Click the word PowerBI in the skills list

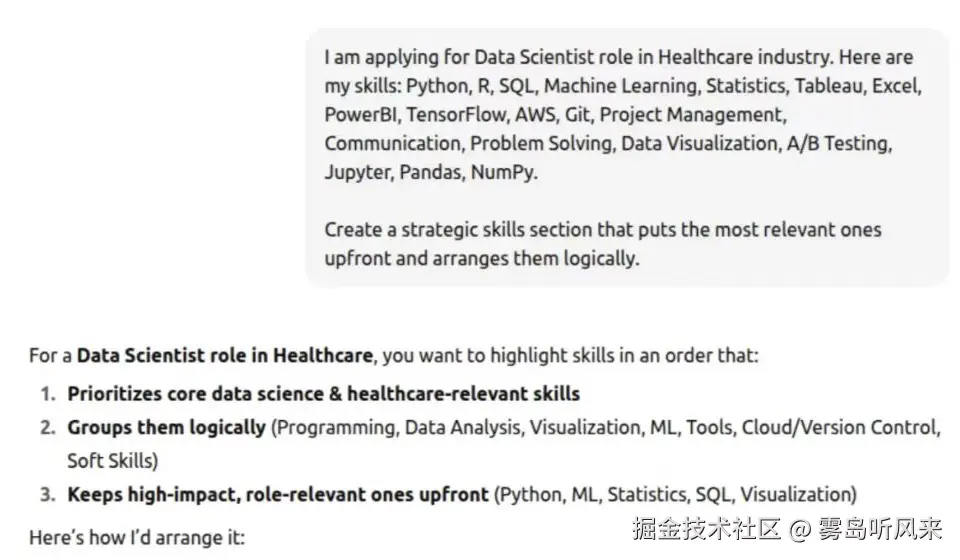point(360,115)
